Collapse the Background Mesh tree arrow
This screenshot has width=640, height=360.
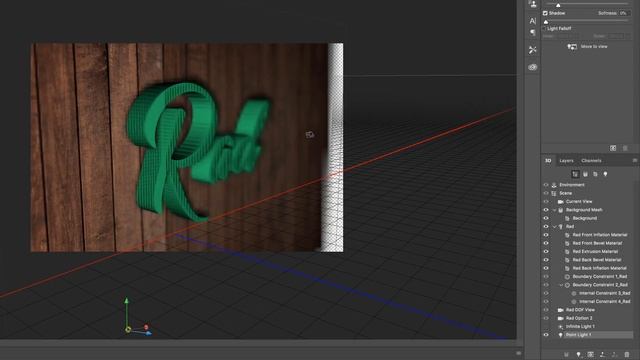point(555,210)
